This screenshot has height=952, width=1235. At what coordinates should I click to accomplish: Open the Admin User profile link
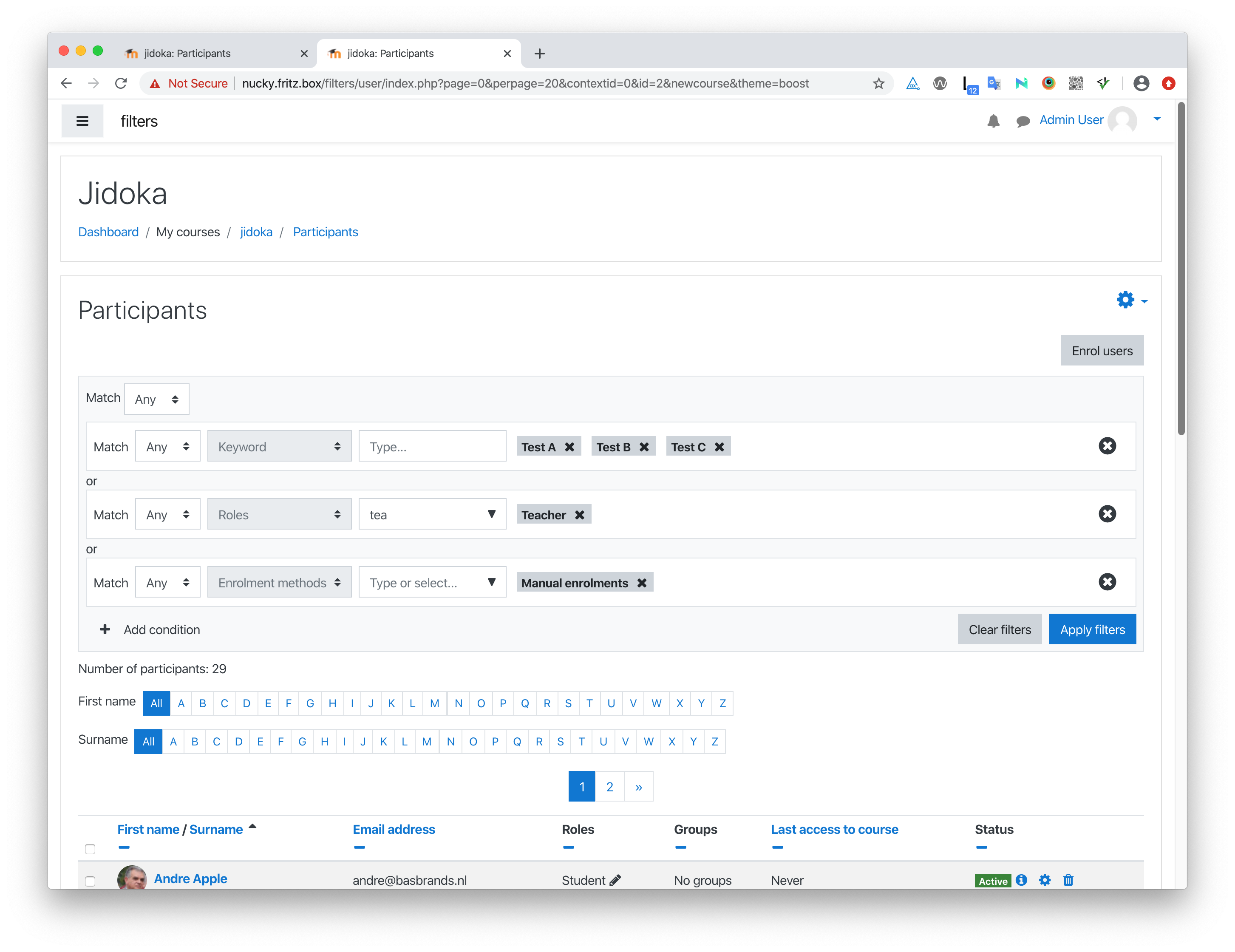[x=1071, y=120]
